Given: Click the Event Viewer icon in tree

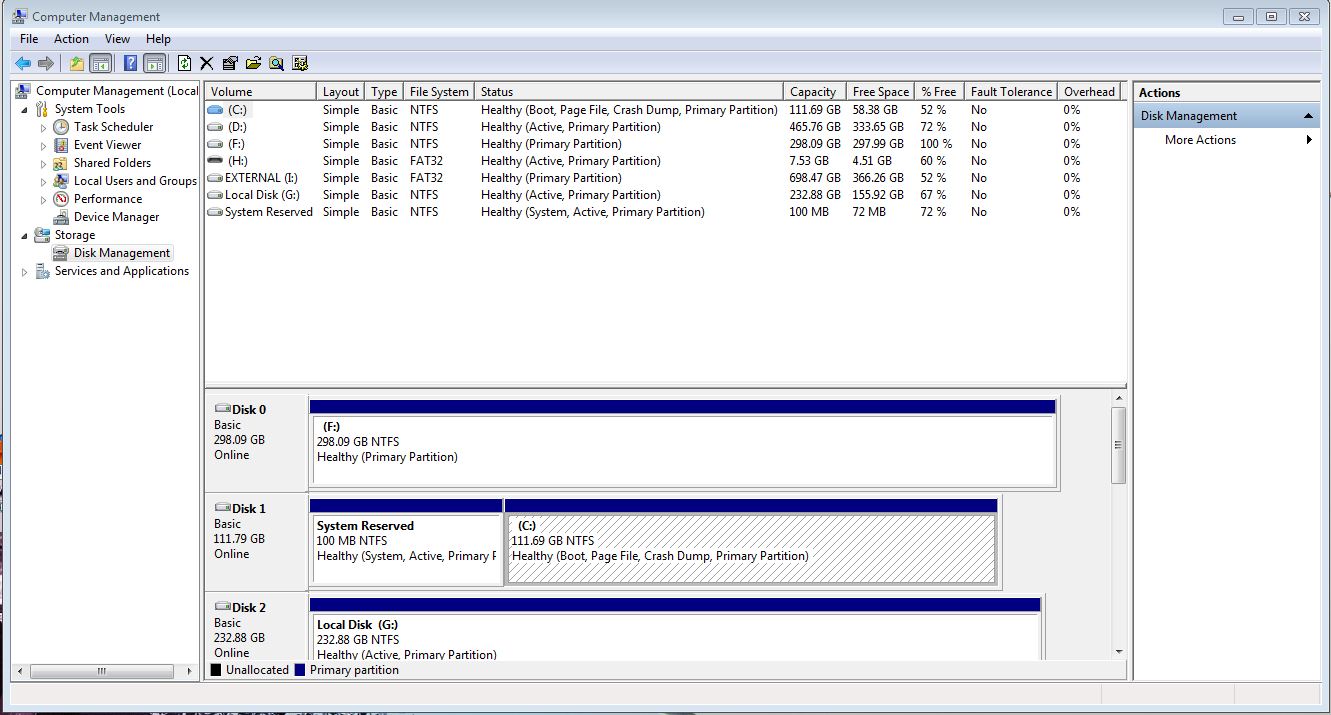Looking at the screenshot, I should click(x=61, y=145).
